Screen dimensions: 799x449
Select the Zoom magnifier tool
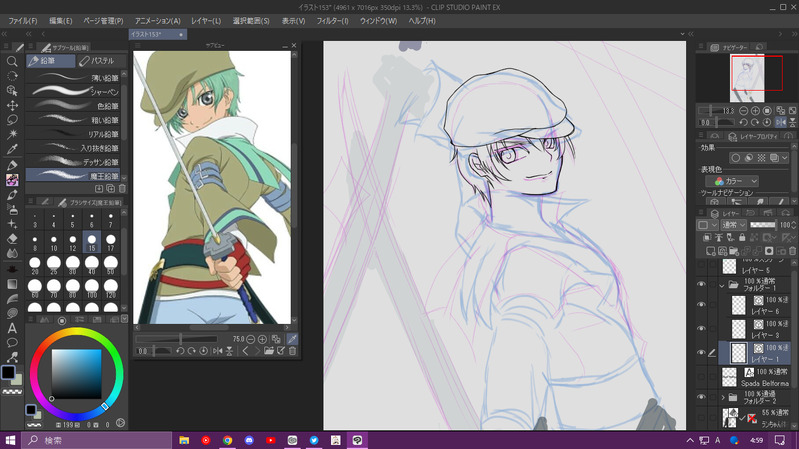[12, 62]
